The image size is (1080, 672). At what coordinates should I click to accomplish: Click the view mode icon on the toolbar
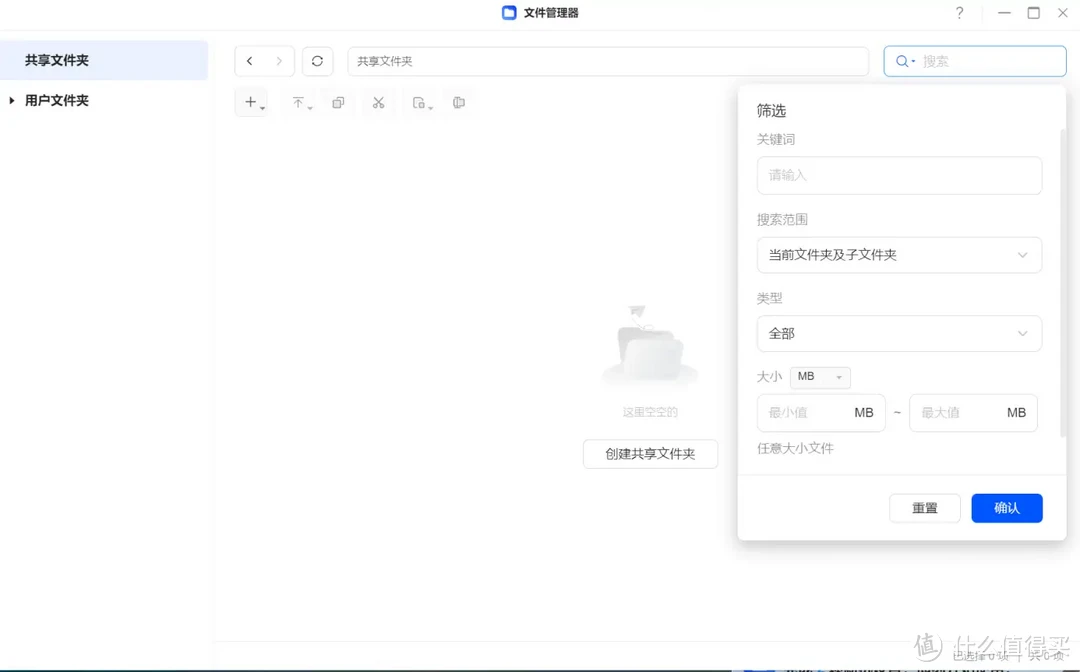click(x=458, y=101)
